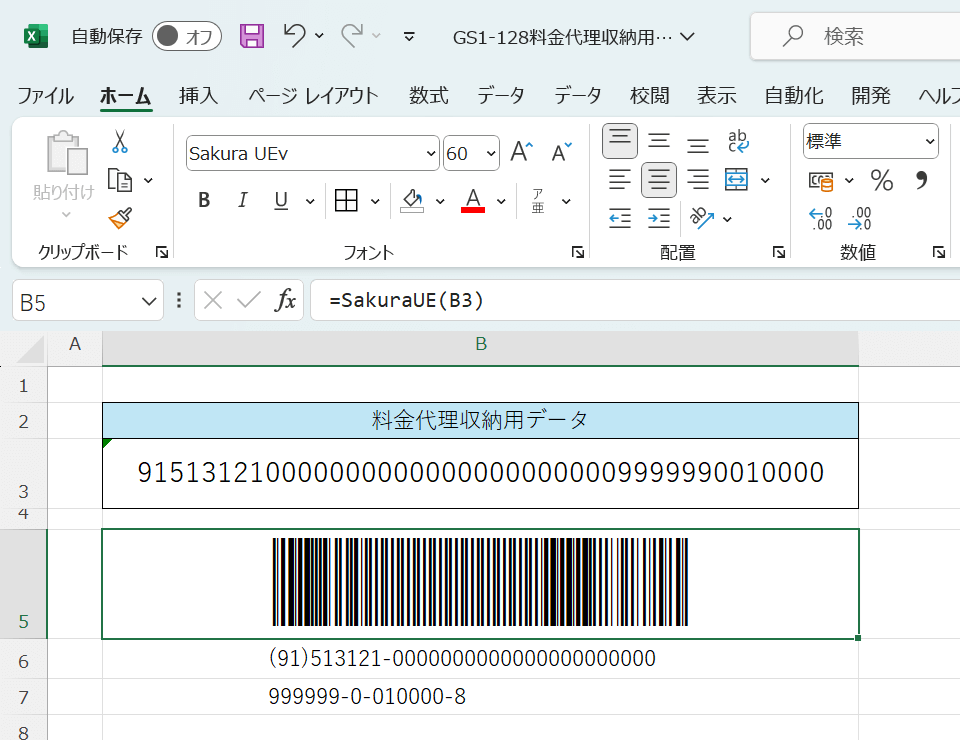Click the Cut scissors icon
The image size is (960, 740).
click(x=120, y=141)
